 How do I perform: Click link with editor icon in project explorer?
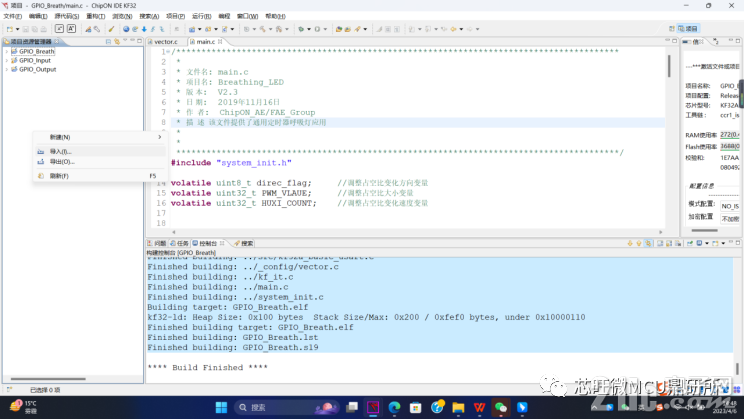point(117,42)
